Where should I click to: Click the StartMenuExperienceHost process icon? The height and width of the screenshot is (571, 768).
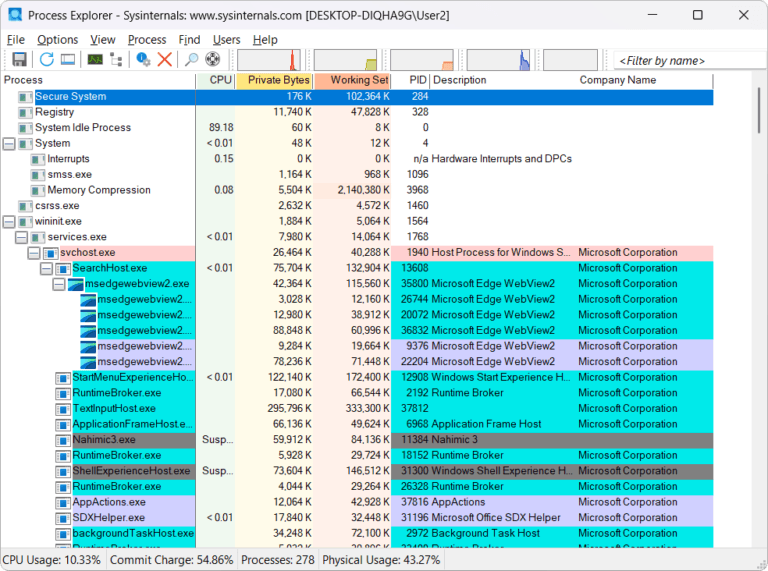63,378
